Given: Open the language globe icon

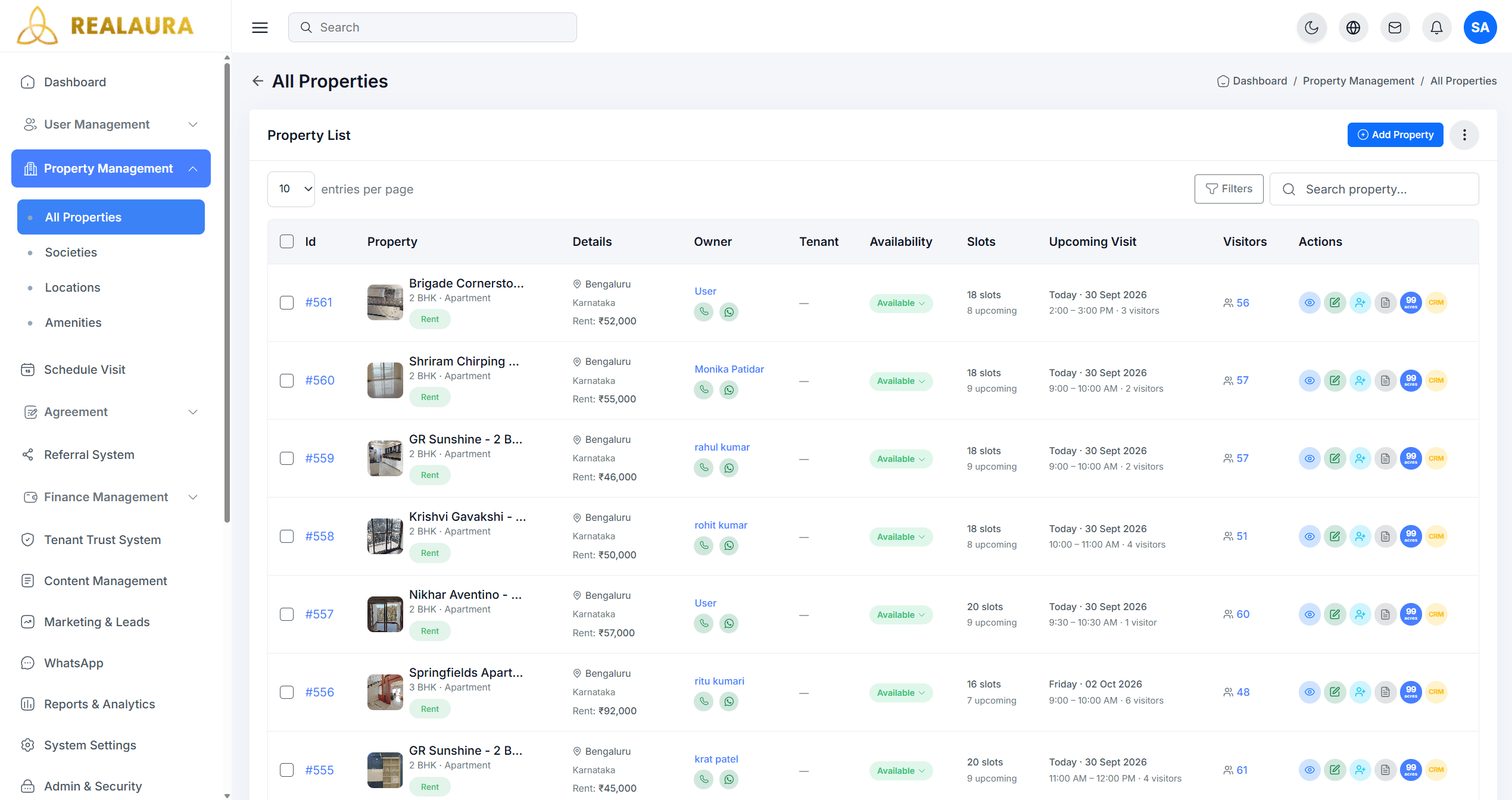Looking at the screenshot, I should pos(1353,27).
